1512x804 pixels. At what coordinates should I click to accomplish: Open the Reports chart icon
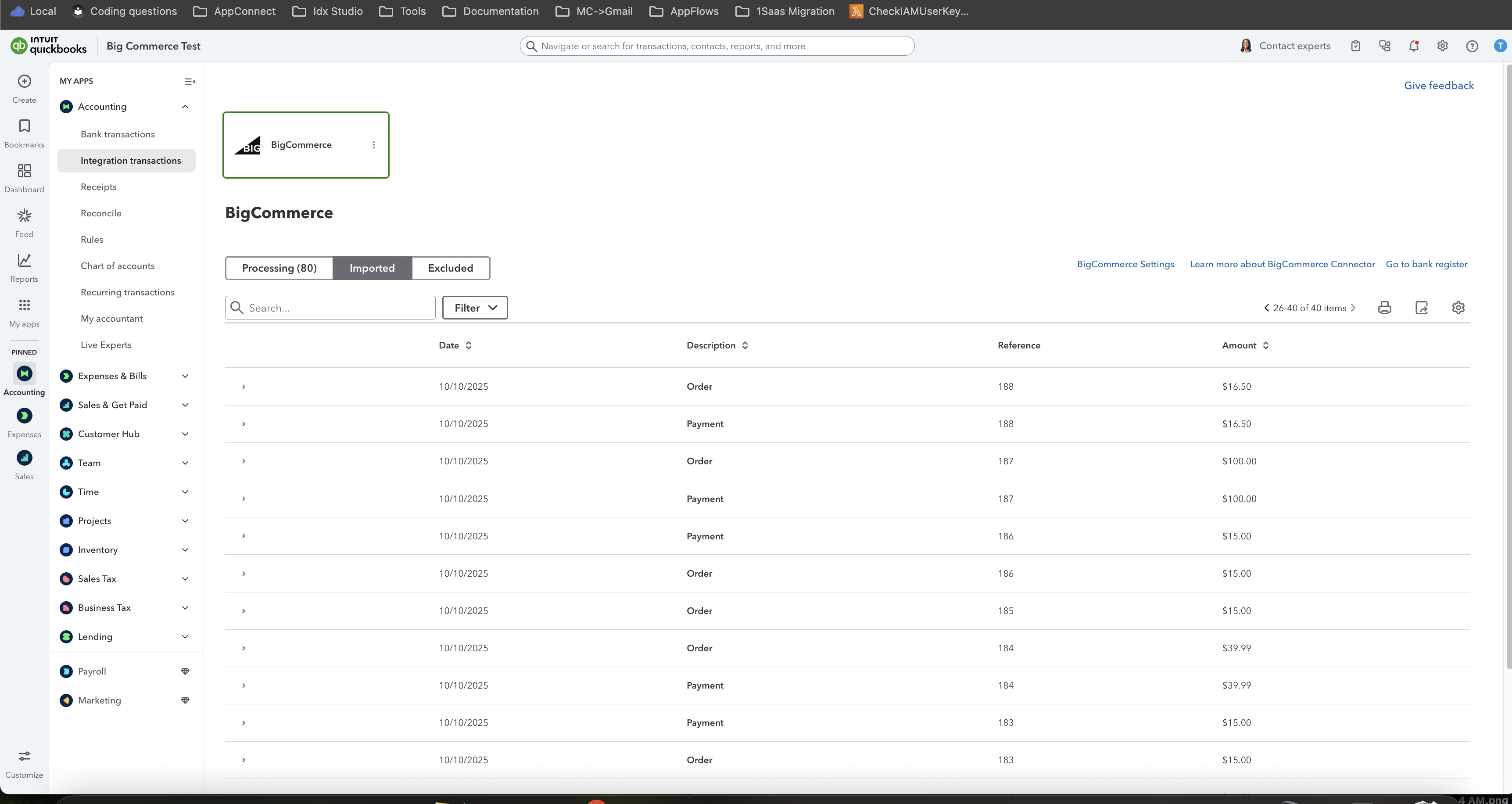tap(24, 260)
